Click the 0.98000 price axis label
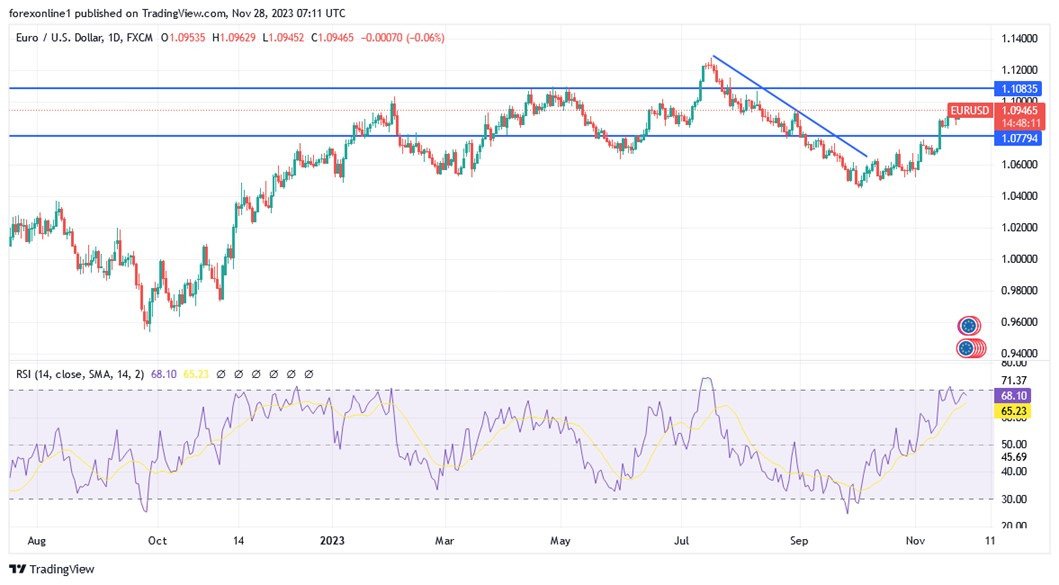The width and height of the screenshot is (1059, 585). (1018, 290)
